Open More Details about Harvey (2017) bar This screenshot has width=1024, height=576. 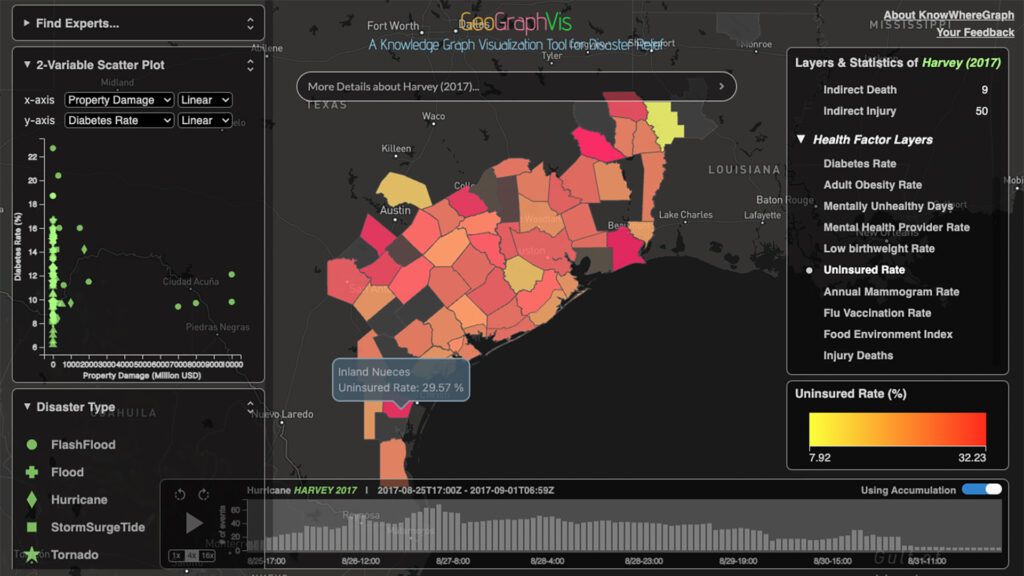[x=516, y=86]
